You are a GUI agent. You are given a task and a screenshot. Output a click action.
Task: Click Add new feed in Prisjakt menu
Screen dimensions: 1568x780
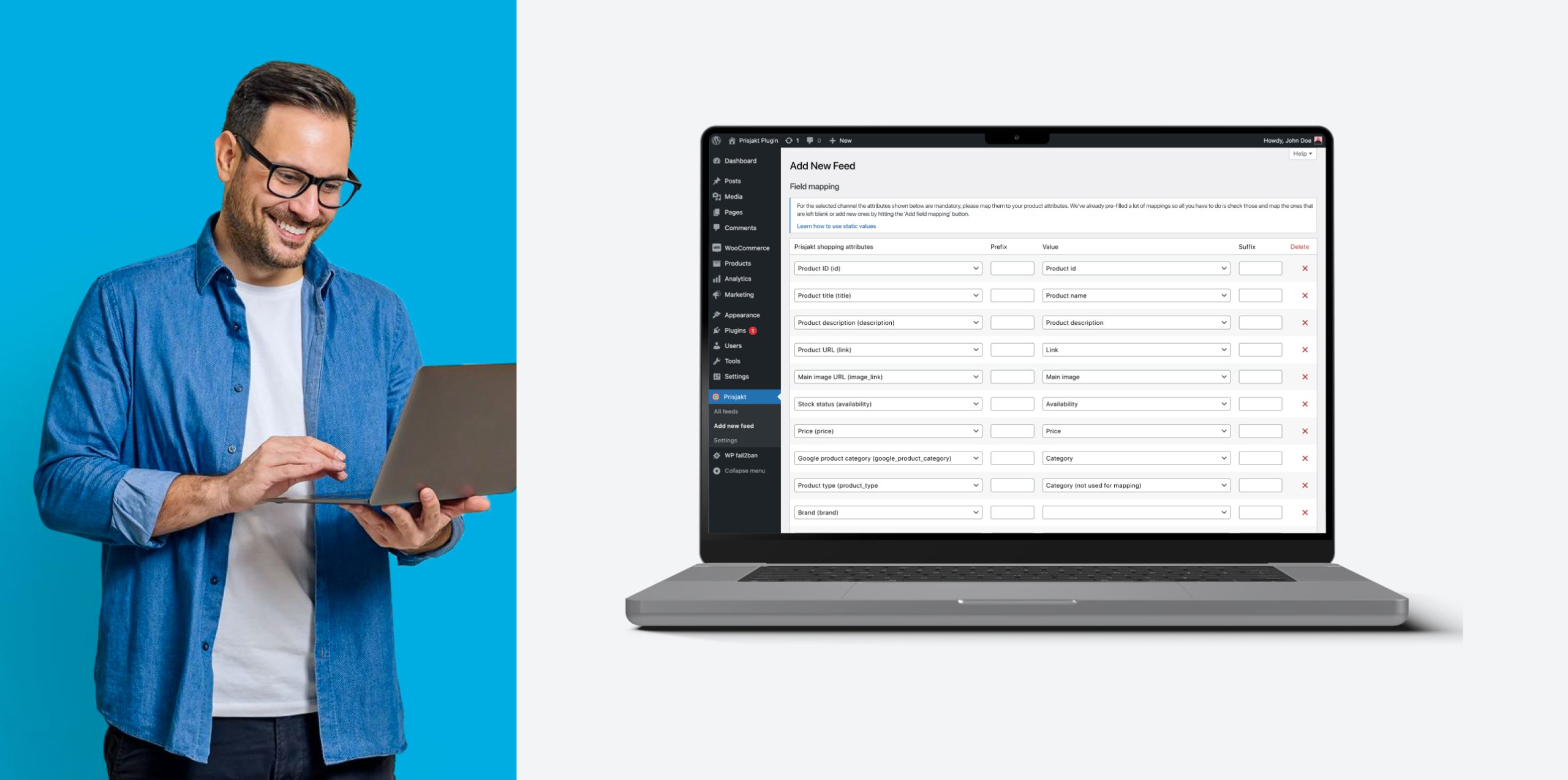(x=734, y=425)
